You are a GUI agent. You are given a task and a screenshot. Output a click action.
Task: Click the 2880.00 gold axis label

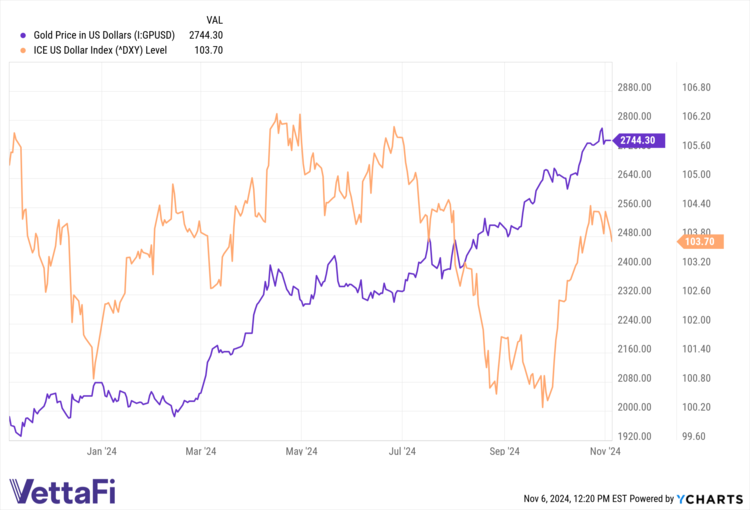[x=635, y=88]
